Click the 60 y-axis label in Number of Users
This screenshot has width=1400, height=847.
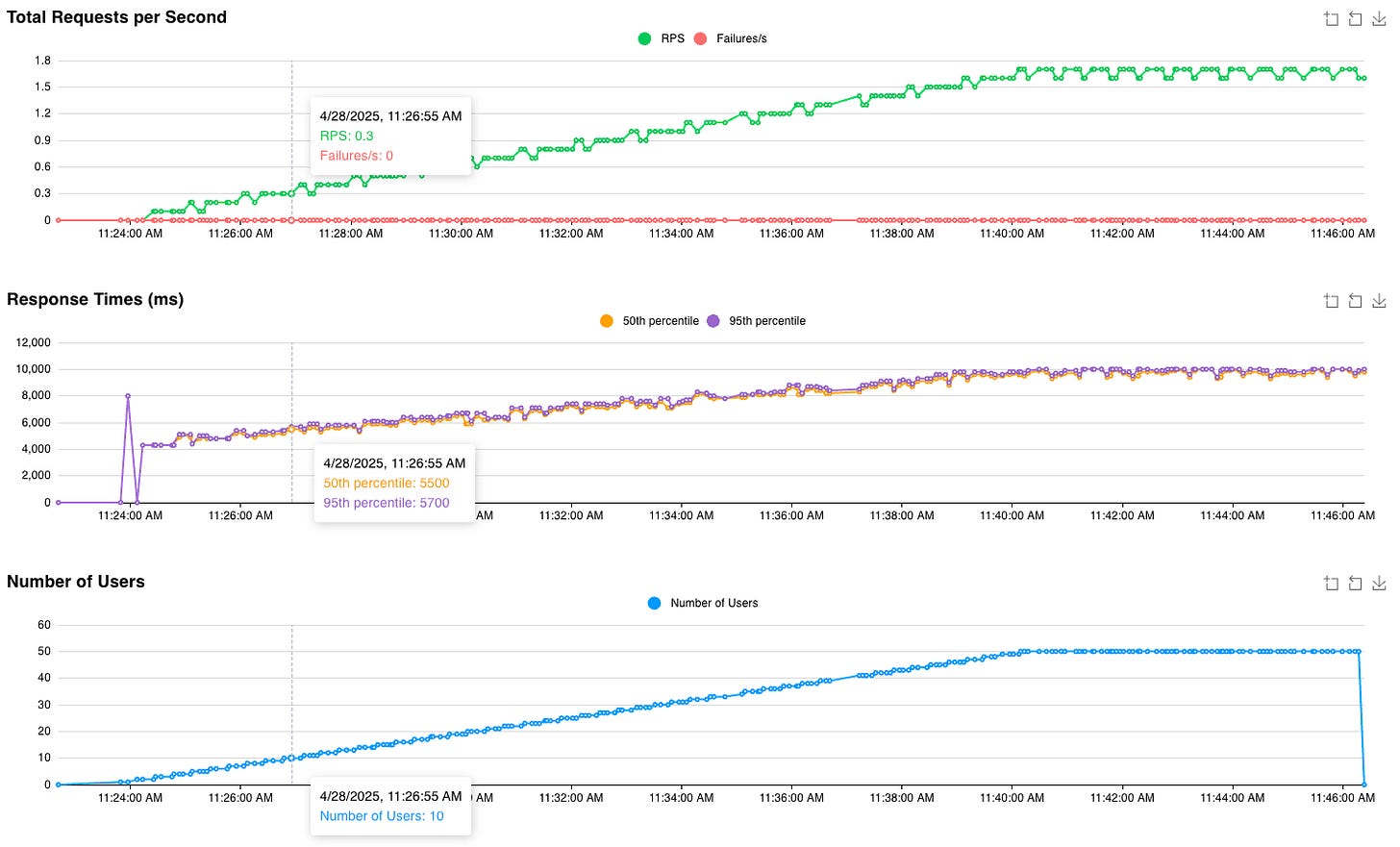44,625
